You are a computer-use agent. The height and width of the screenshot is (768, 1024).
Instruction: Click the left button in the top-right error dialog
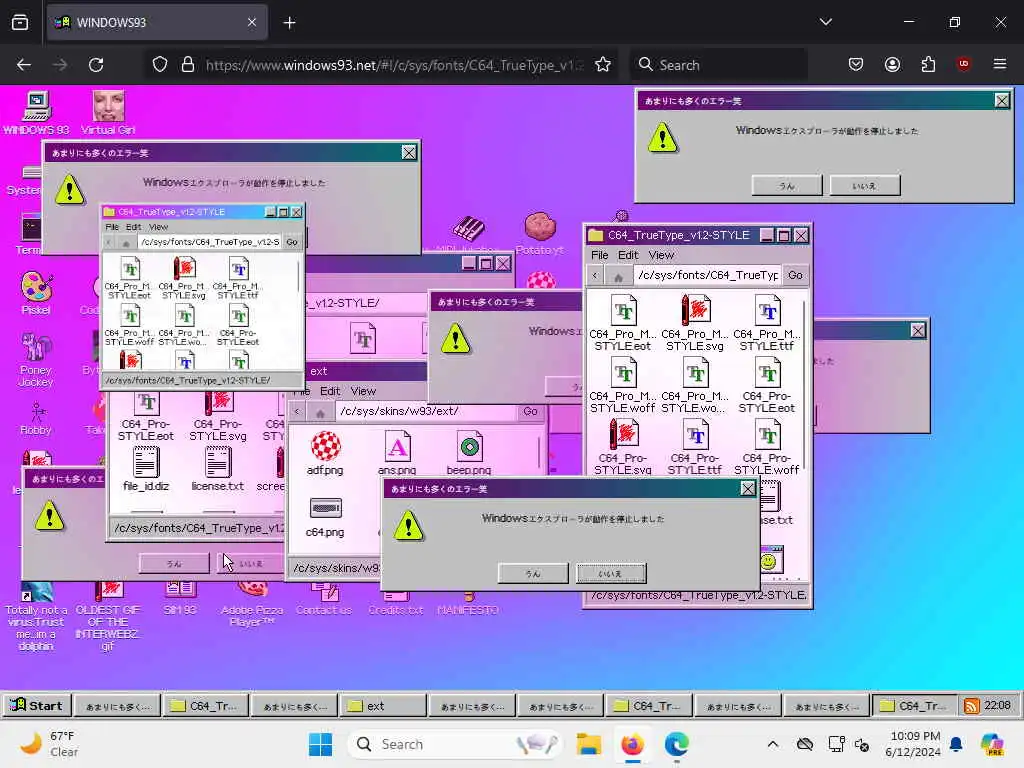pyautogui.click(x=787, y=185)
